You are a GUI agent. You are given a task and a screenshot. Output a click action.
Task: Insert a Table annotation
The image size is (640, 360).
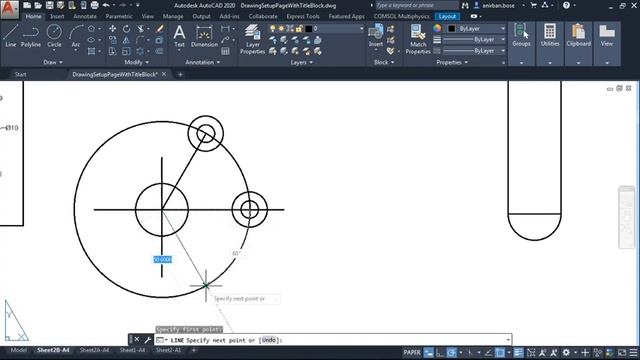pyautogui.click(x=225, y=51)
